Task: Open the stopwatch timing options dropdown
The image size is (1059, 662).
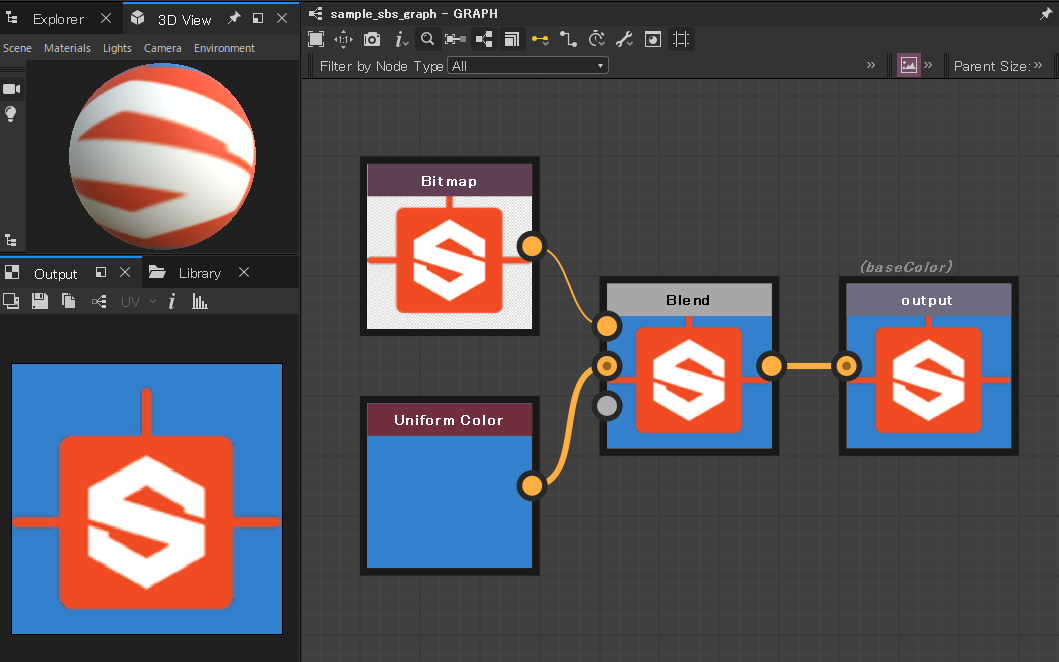Action: (596, 39)
